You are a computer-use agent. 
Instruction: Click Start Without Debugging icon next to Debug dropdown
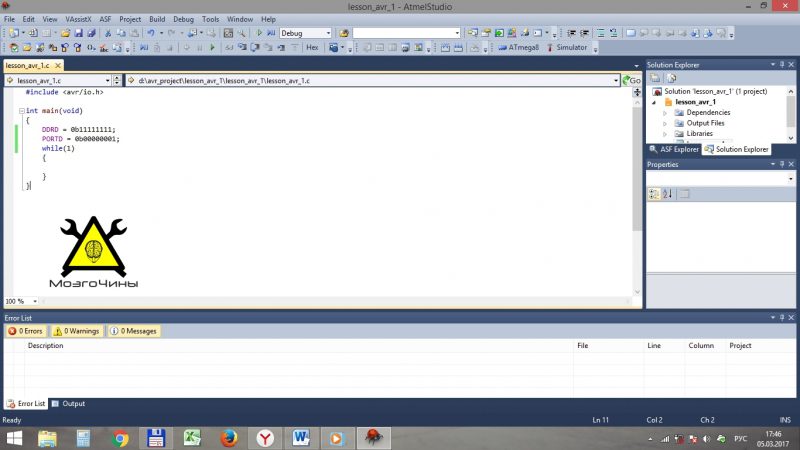pos(271,33)
